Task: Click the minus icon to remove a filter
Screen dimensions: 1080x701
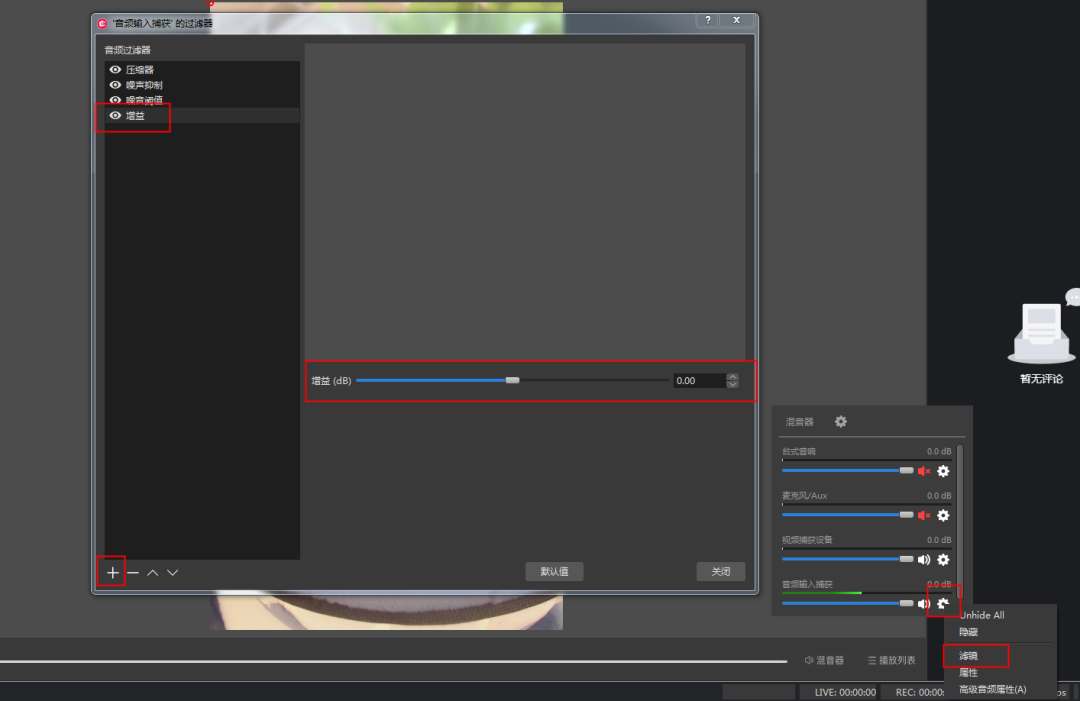Action: [x=132, y=572]
